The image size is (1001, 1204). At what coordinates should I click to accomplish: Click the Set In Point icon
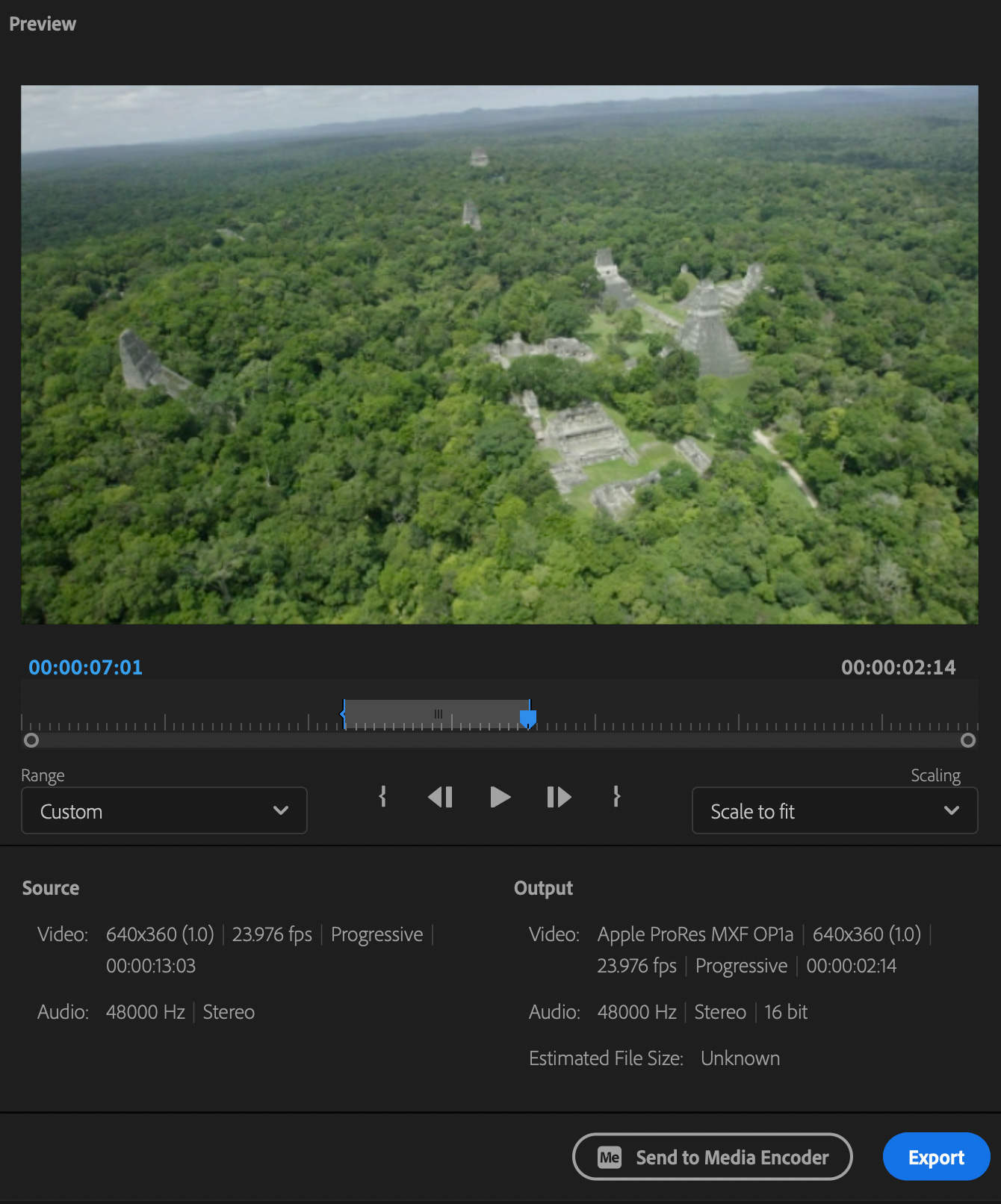382,796
